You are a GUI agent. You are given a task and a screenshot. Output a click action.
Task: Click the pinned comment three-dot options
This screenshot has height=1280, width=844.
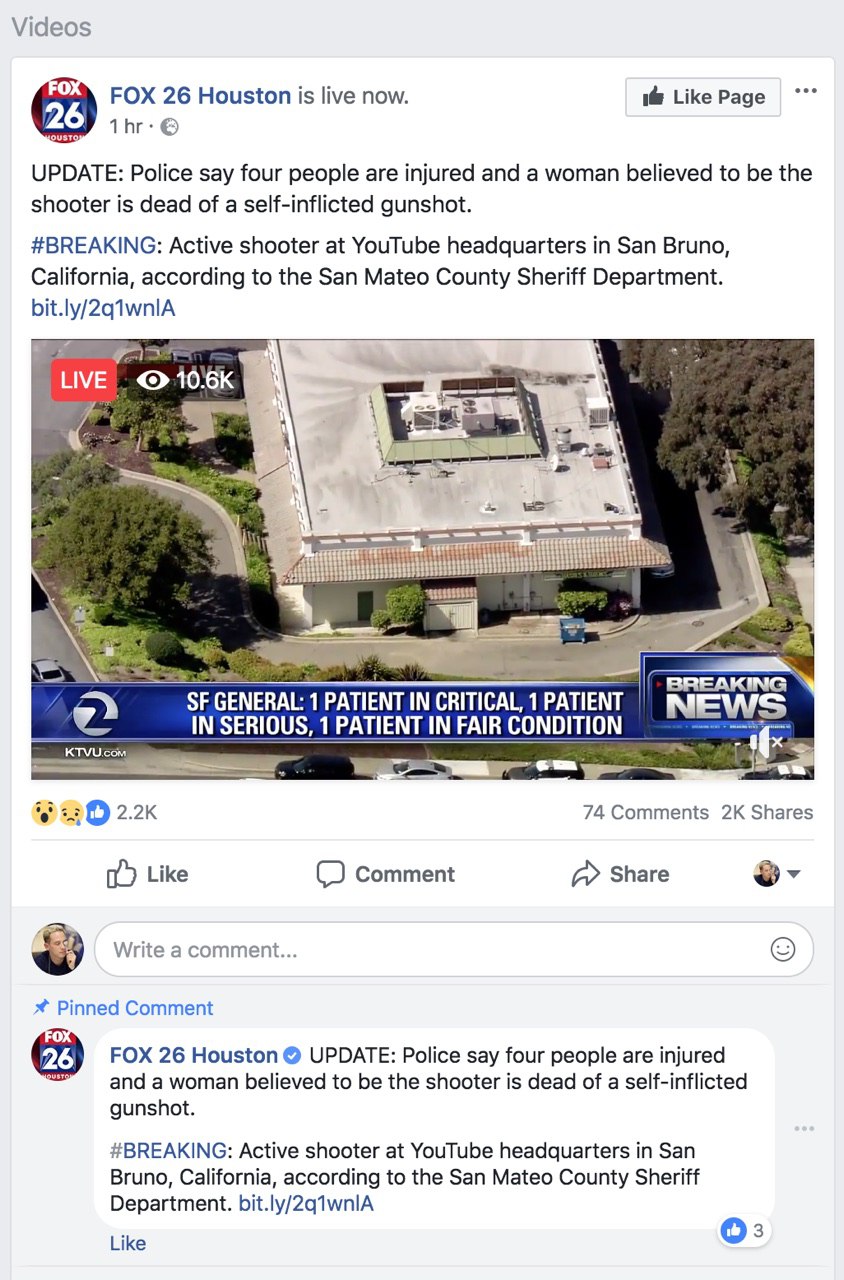point(804,1129)
